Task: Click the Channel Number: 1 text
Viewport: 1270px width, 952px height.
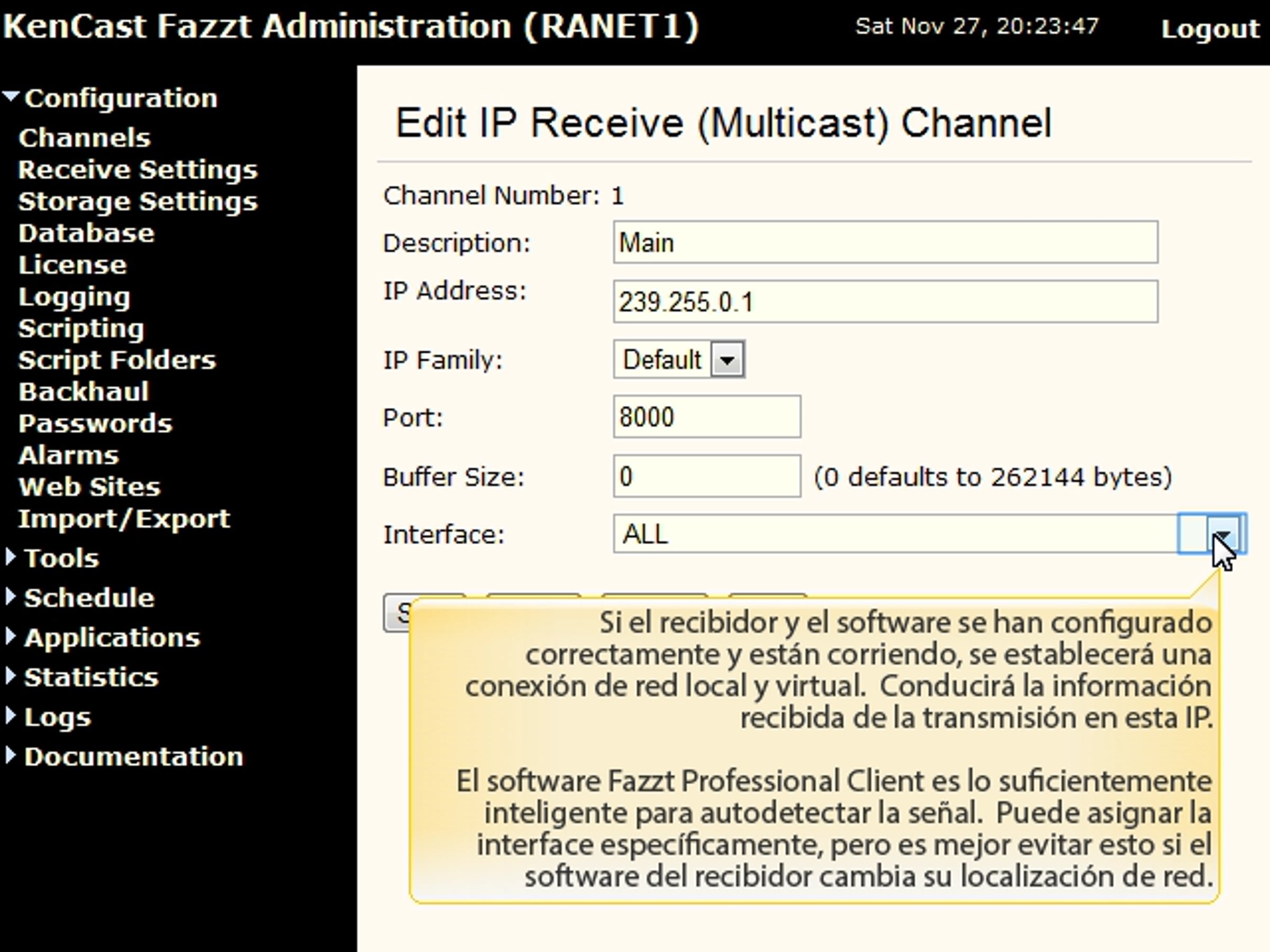Action: coord(504,196)
